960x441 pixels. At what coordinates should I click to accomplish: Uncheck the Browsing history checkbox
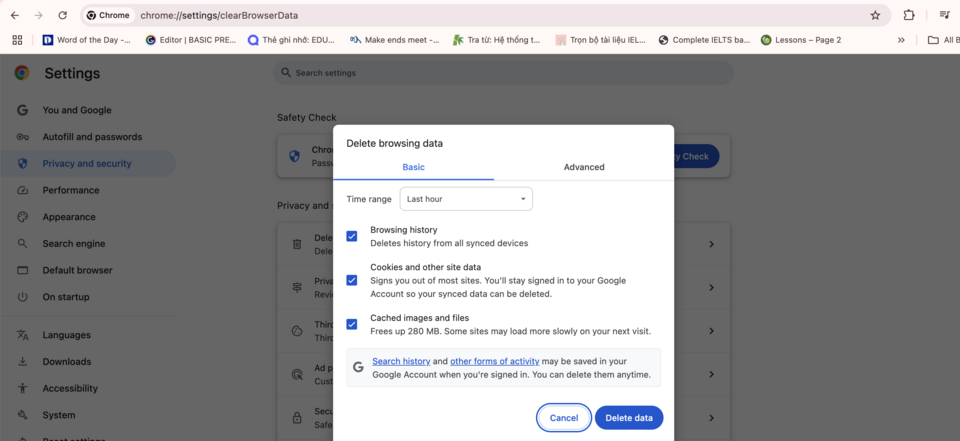point(352,236)
